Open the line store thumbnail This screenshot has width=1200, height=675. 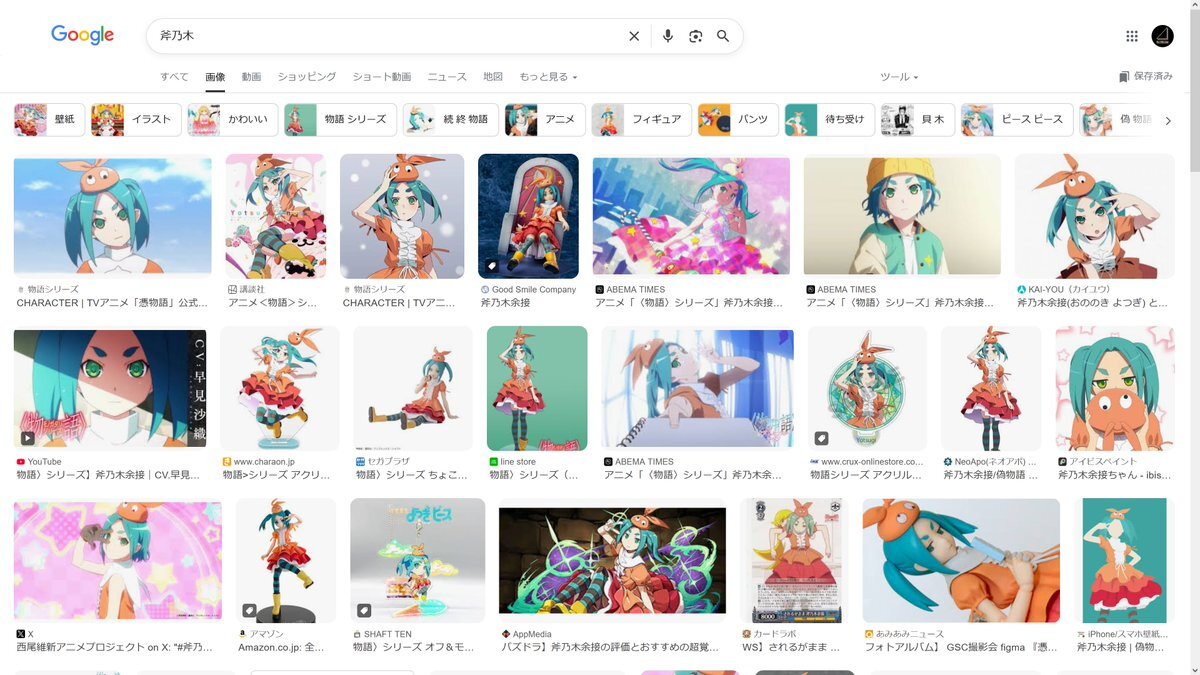537,388
